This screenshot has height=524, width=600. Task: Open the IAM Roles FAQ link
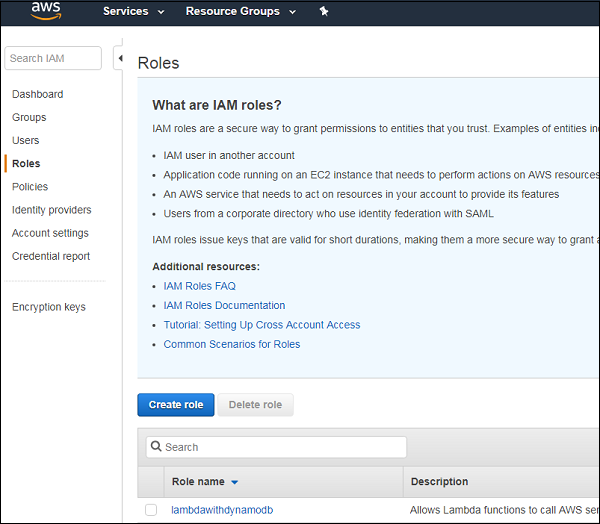click(x=199, y=286)
